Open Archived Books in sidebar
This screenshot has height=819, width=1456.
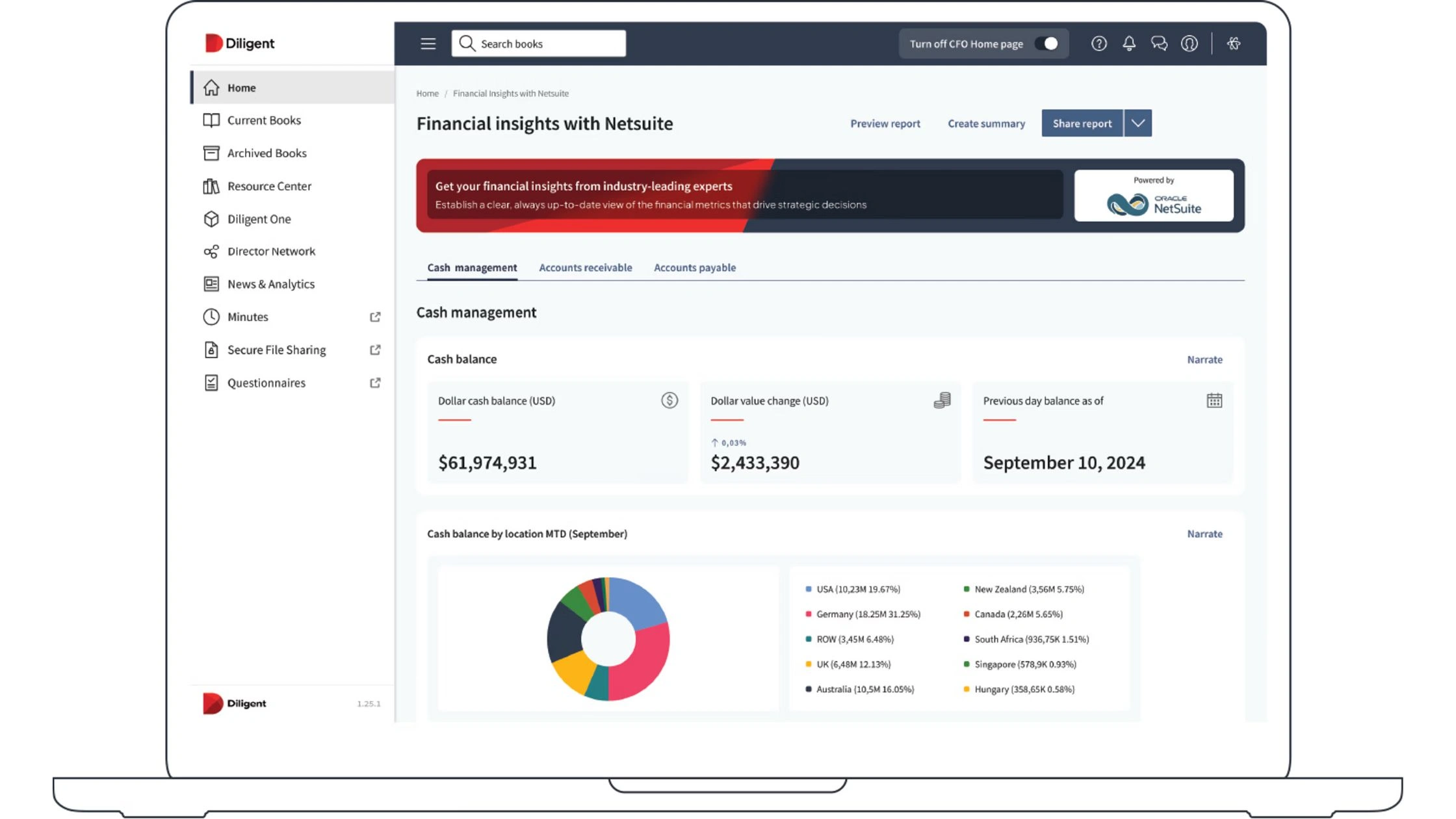click(x=266, y=153)
